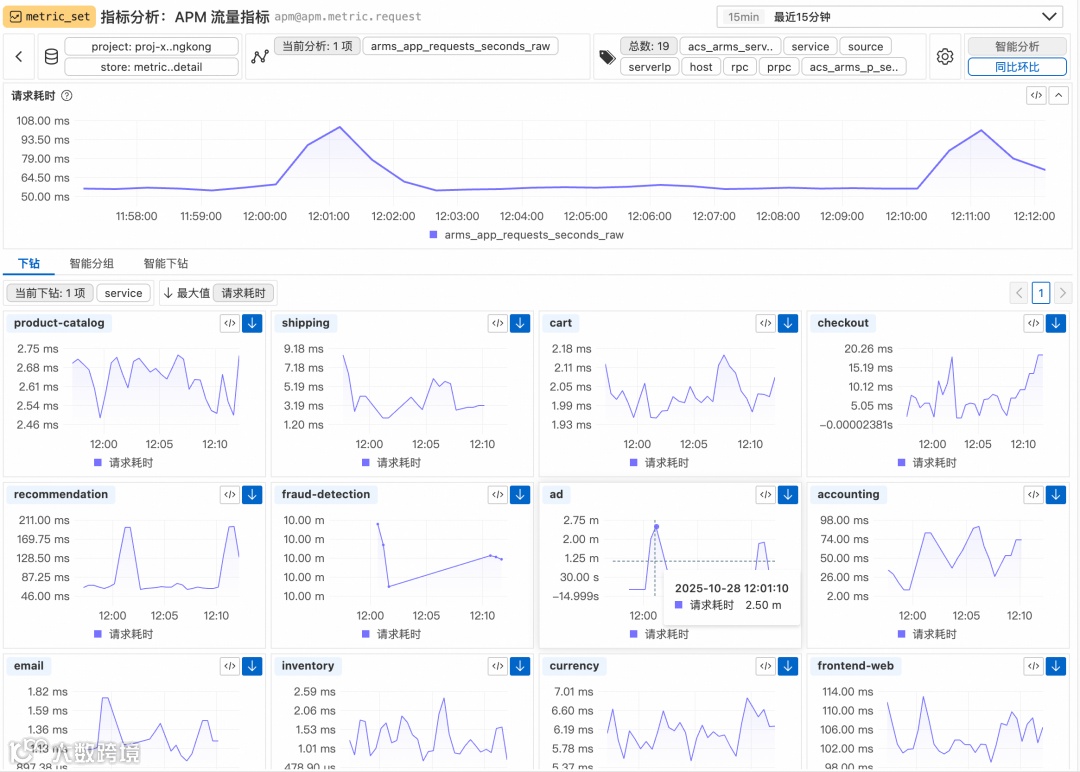This screenshot has height=772, width=1080.
Task: Go to next page of charts
Action: pos(1063,293)
